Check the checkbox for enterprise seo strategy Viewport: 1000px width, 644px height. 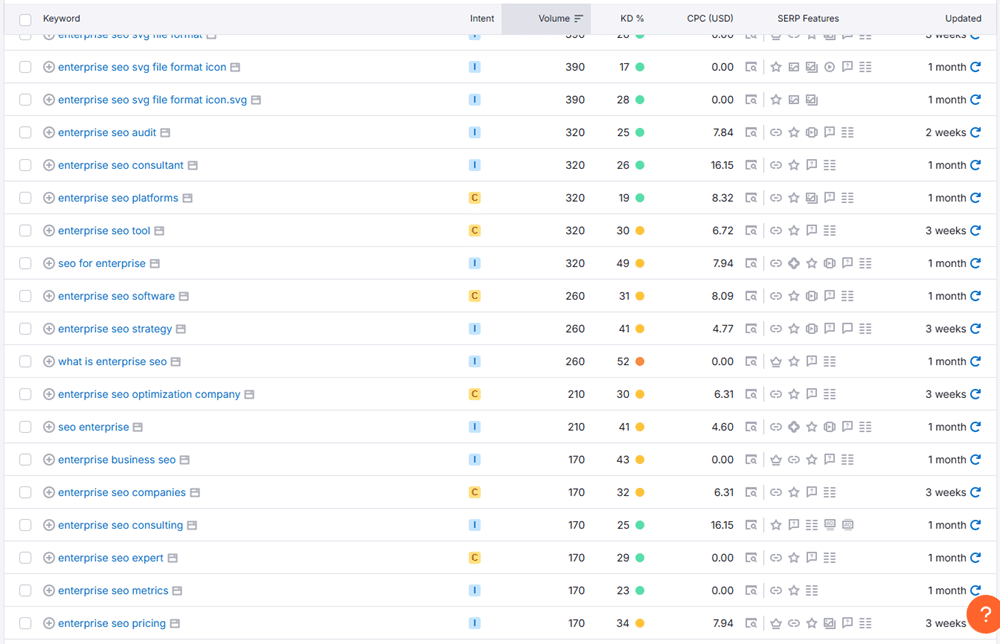click(x=25, y=328)
